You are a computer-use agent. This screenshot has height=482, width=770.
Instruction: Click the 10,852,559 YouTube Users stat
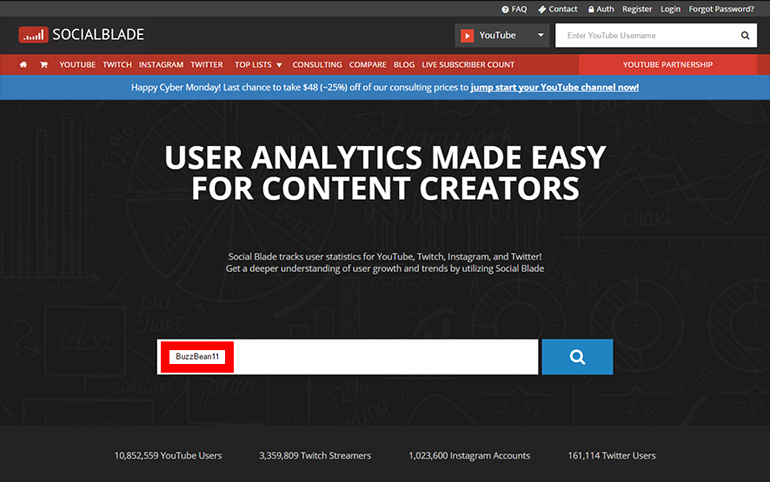(x=168, y=455)
